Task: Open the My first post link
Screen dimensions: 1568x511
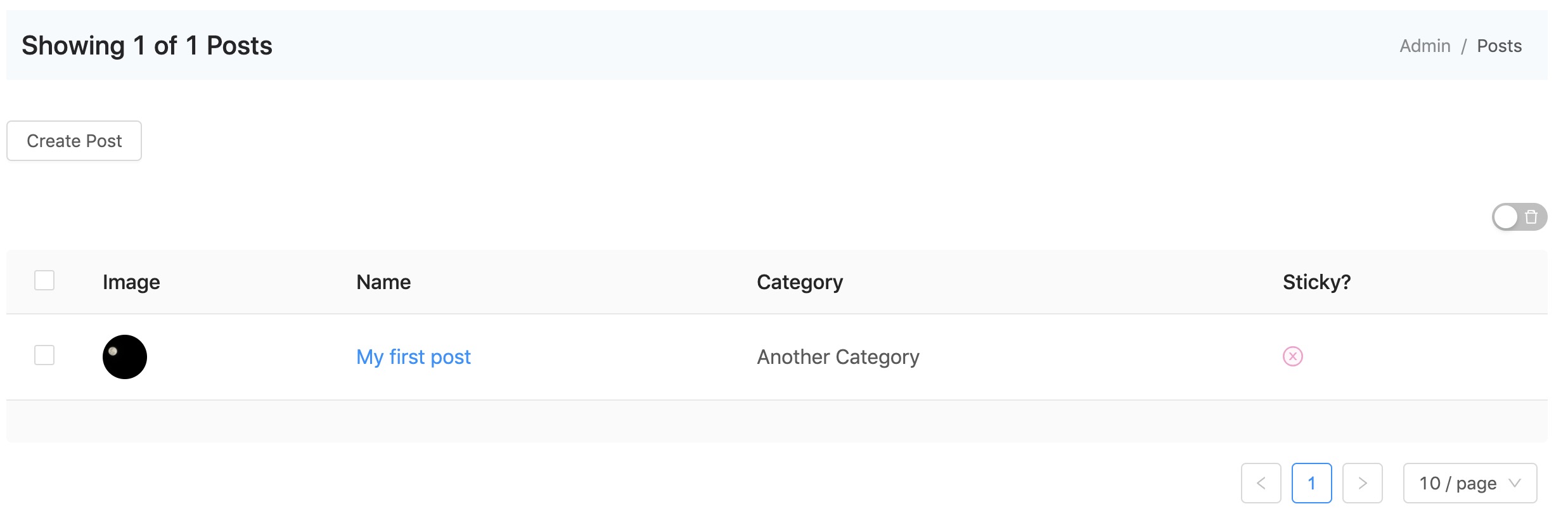Action: click(413, 357)
